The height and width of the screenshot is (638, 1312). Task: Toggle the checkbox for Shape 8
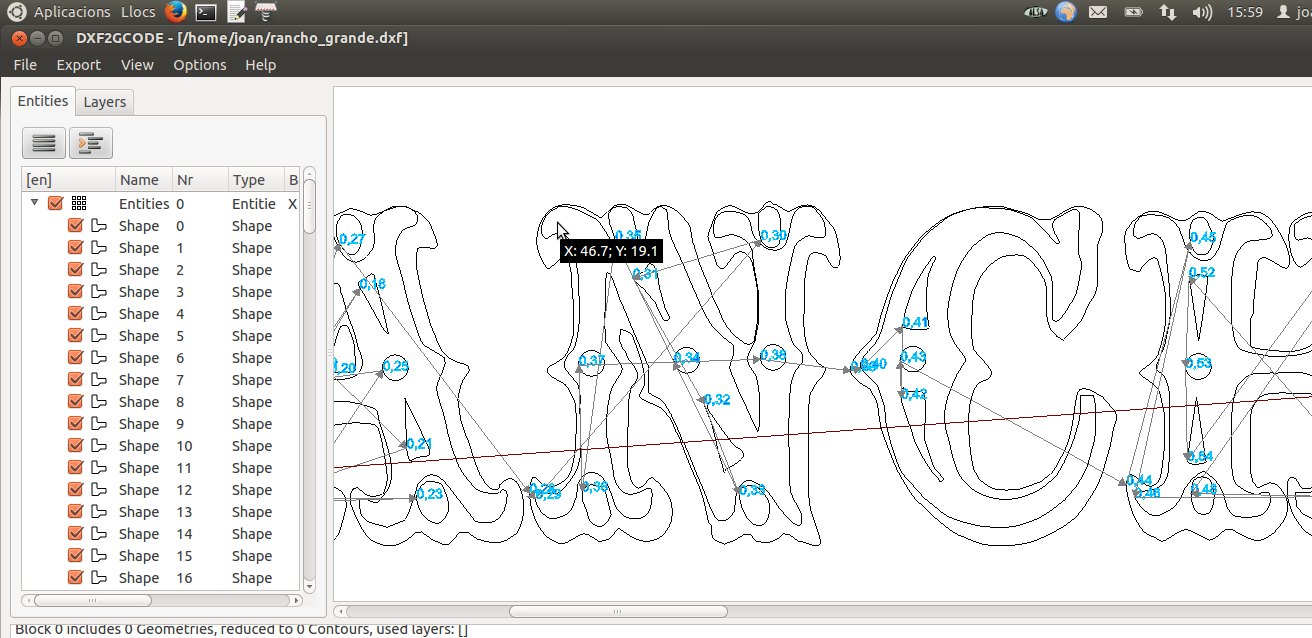(75, 402)
